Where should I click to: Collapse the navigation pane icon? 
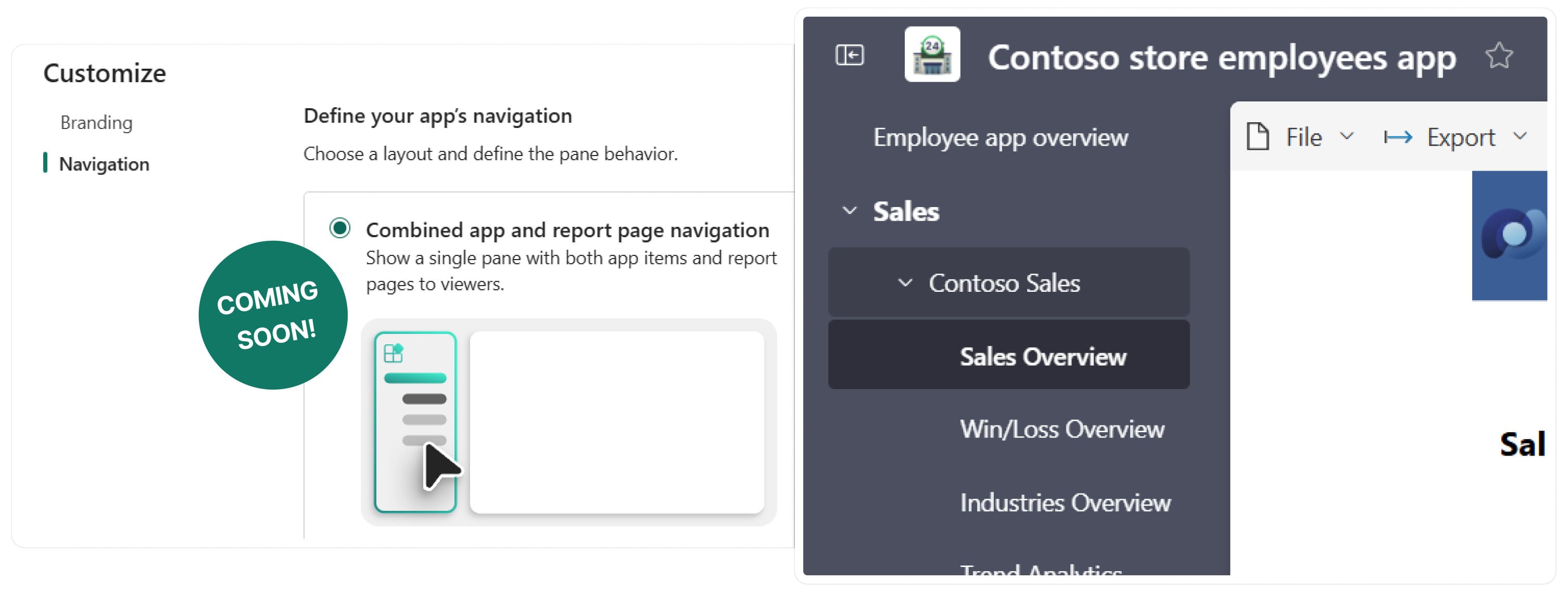coord(849,55)
